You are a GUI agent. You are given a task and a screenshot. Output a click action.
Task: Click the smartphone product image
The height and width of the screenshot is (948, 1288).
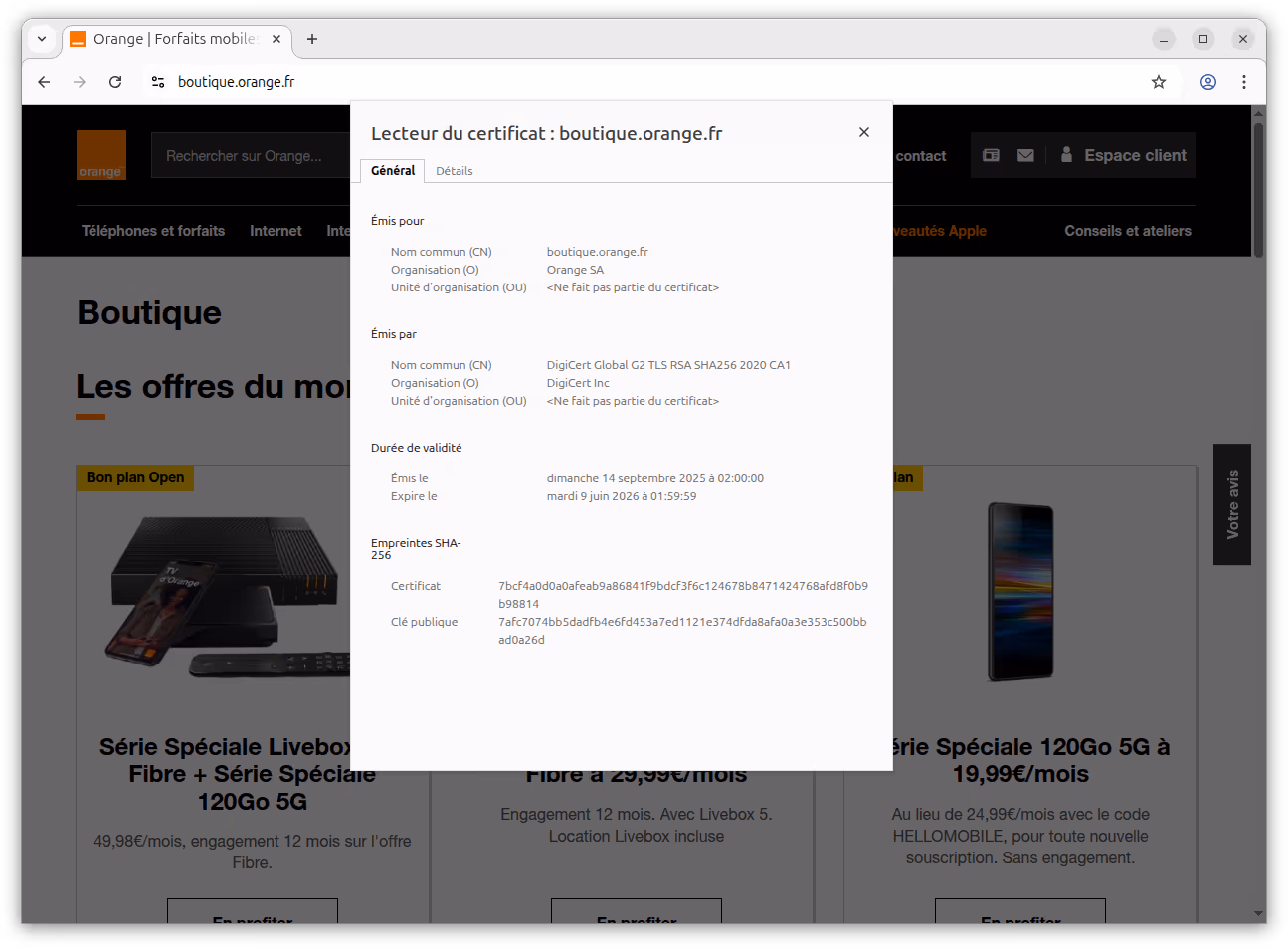1020,593
